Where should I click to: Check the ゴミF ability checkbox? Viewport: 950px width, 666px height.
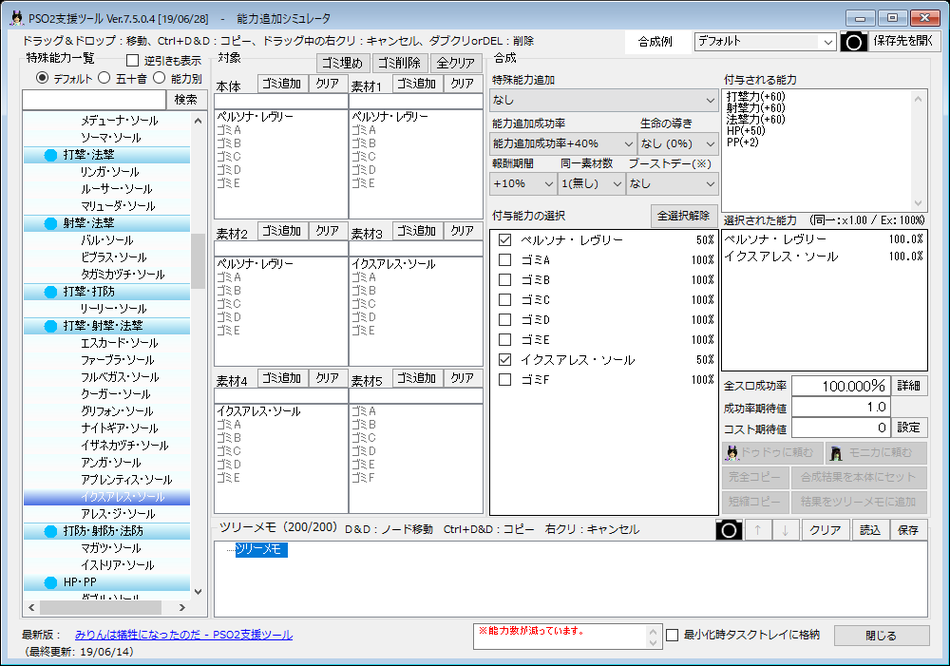click(505, 380)
